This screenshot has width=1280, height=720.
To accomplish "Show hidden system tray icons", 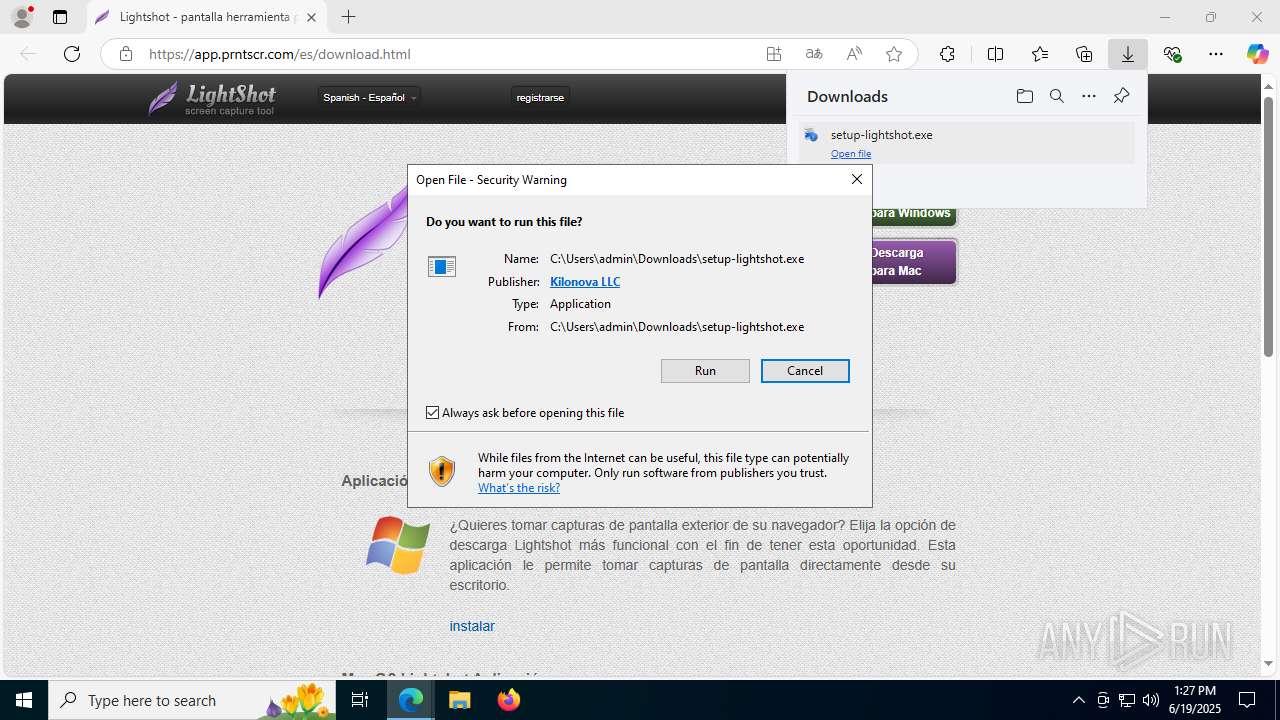I will [x=1078, y=700].
